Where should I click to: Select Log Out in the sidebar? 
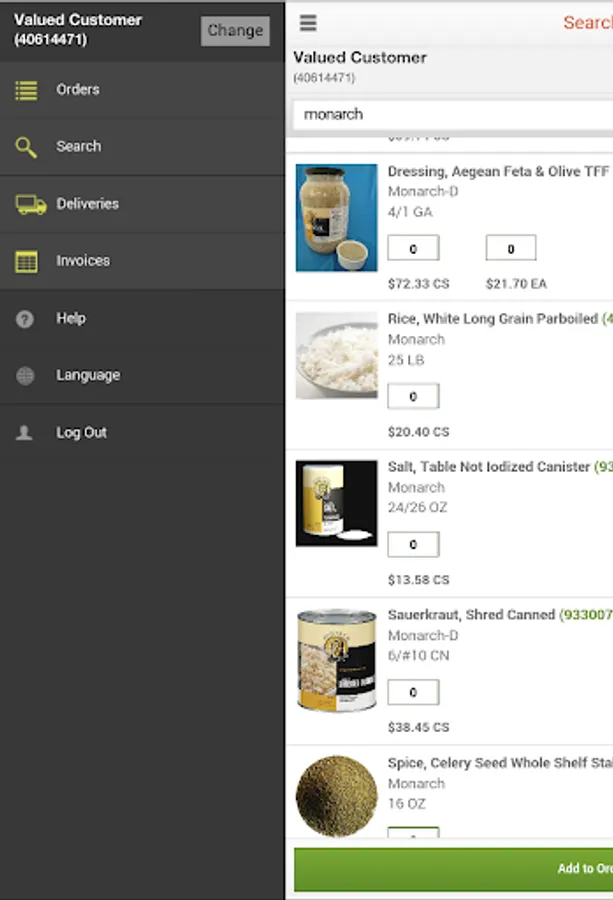(x=142, y=433)
